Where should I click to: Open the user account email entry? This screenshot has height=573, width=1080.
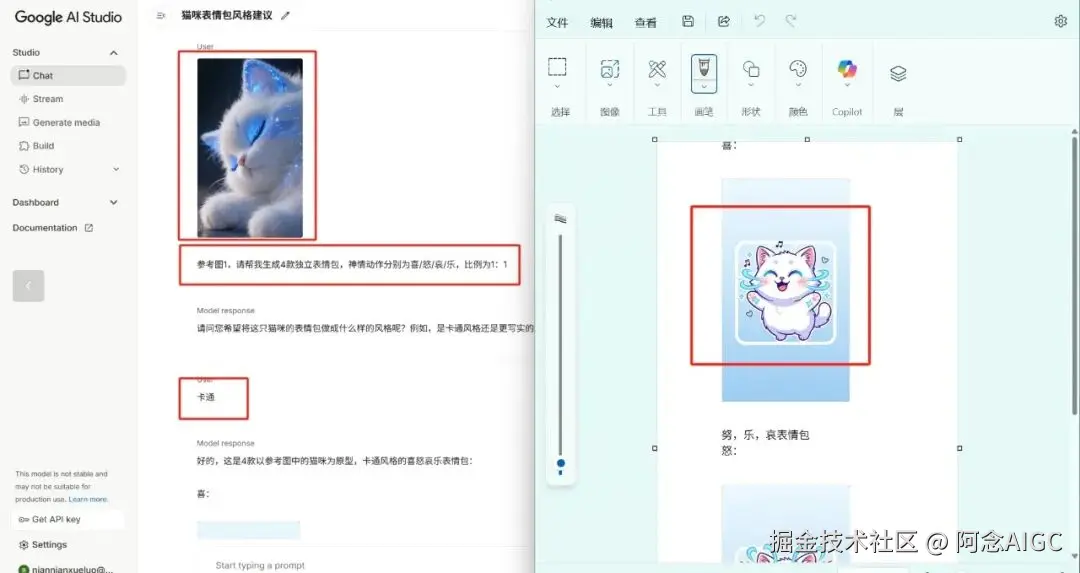pos(65,569)
